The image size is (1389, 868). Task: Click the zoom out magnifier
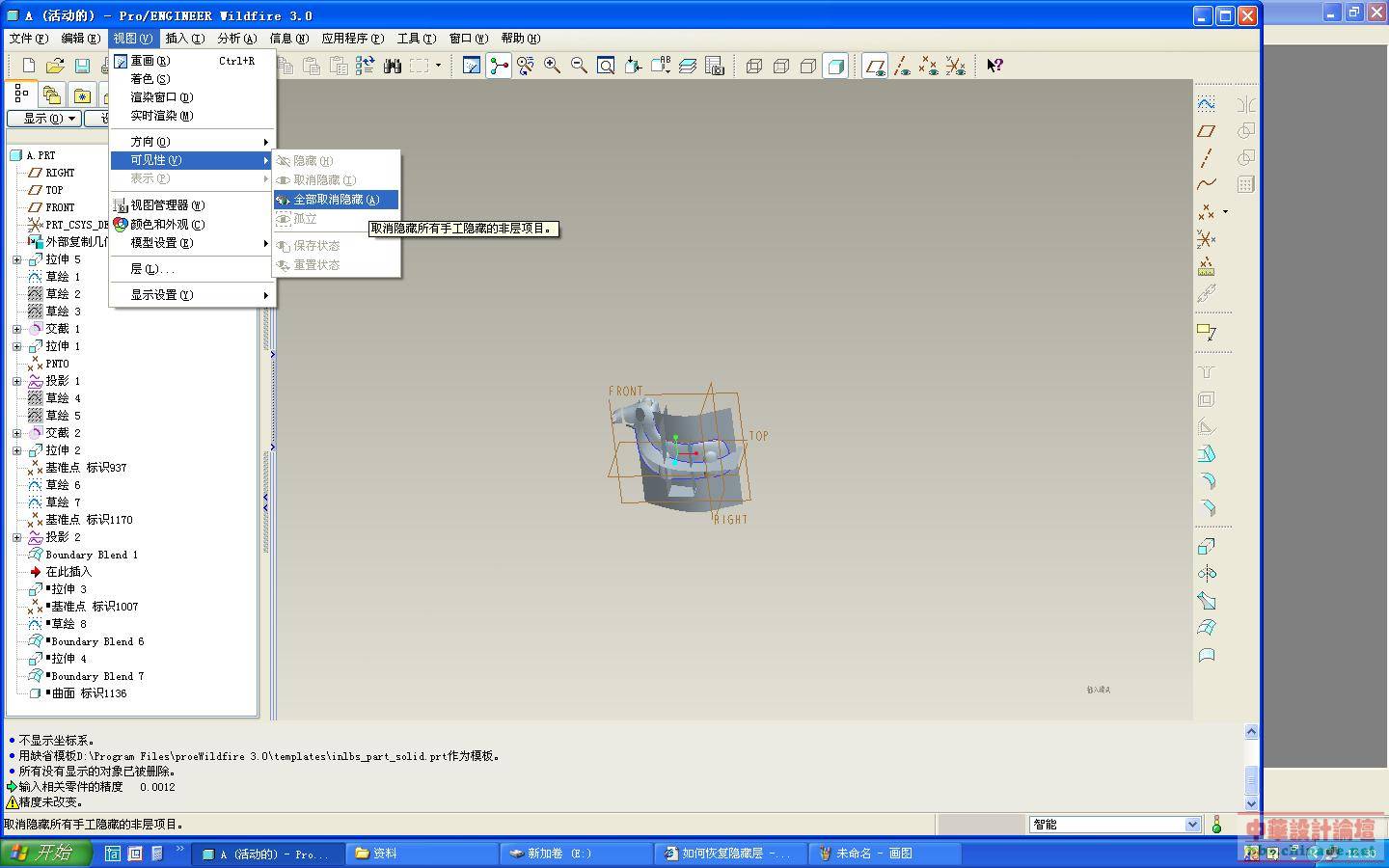[x=580, y=66]
